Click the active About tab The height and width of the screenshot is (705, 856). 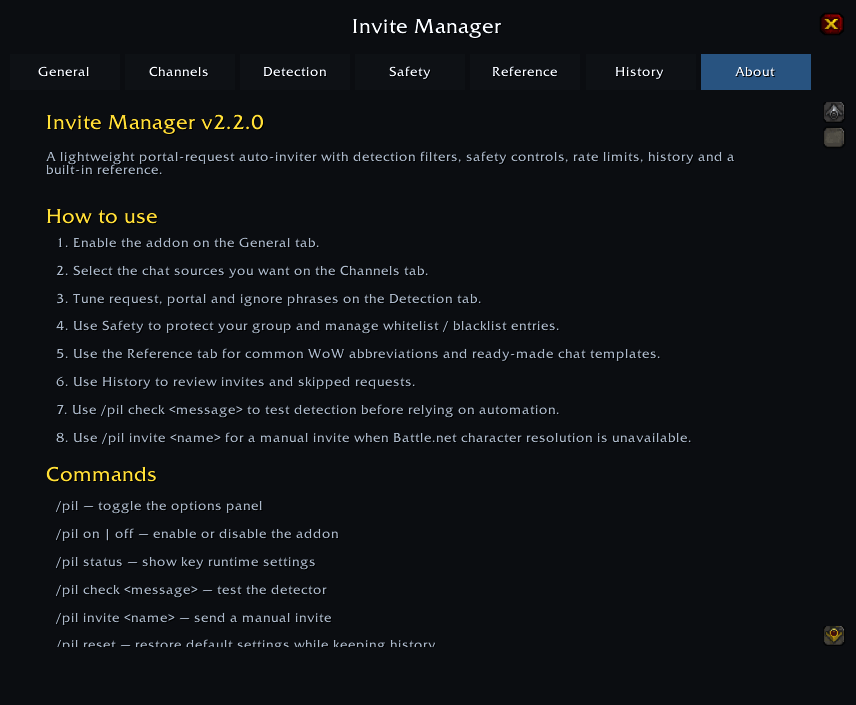click(756, 72)
